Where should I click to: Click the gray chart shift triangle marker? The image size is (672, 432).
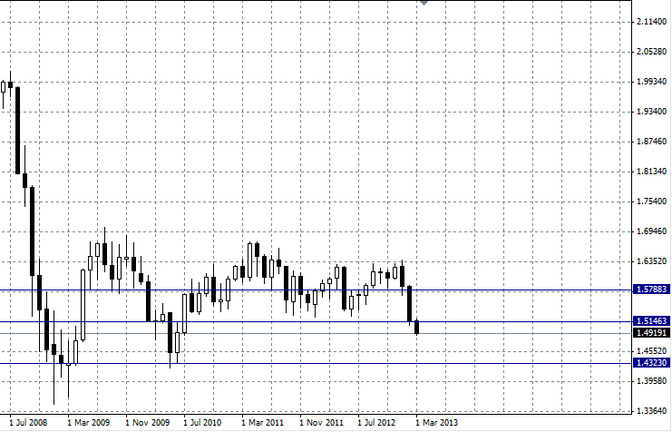tap(425, 4)
